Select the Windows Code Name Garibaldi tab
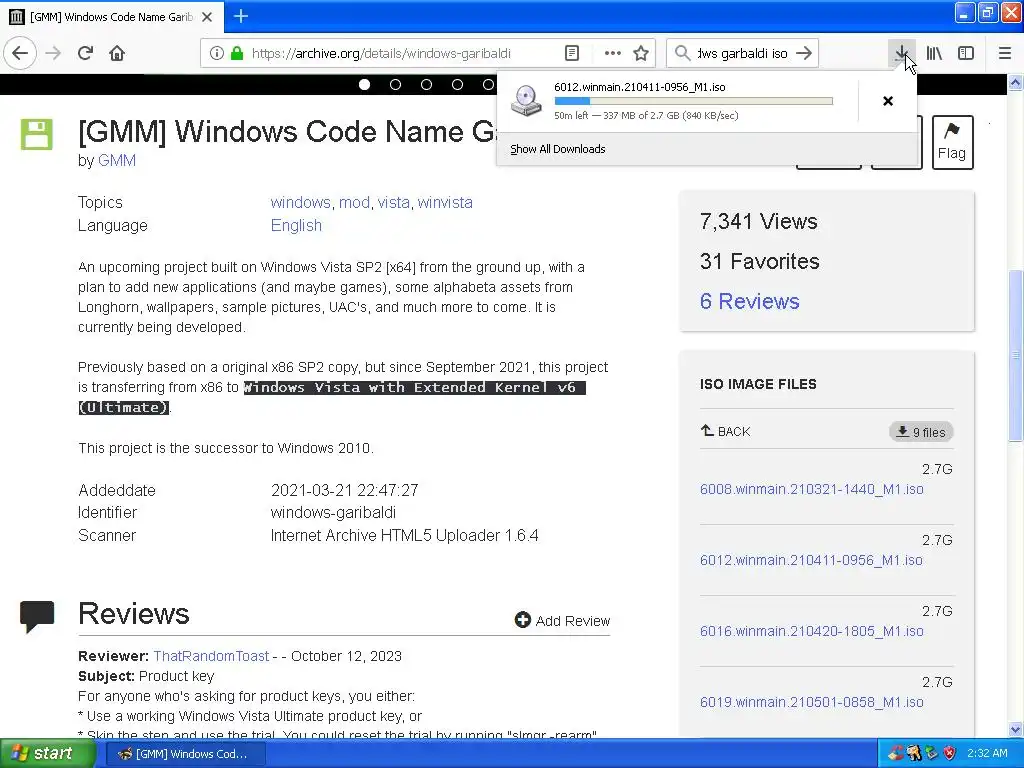 (x=111, y=16)
